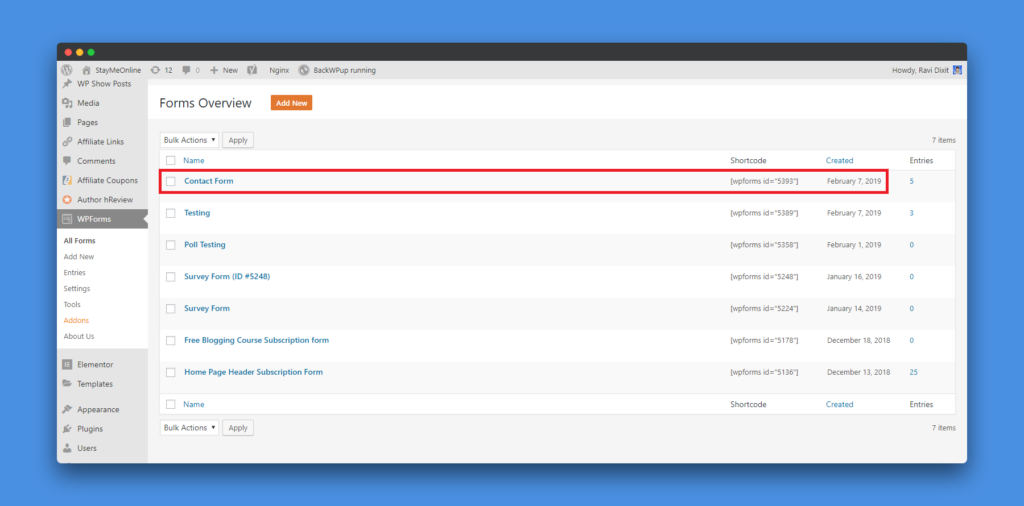Click the comments bubble icon in admin bar
The height and width of the screenshot is (506, 1024).
pyautogui.click(x=186, y=70)
